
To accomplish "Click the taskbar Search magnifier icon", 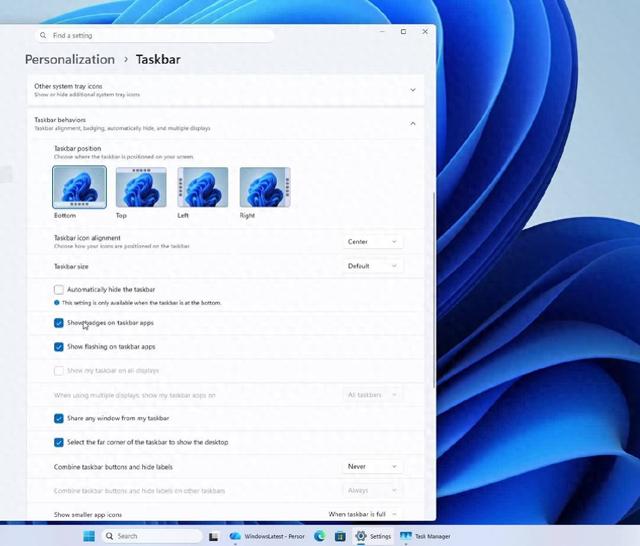I will 109,536.
